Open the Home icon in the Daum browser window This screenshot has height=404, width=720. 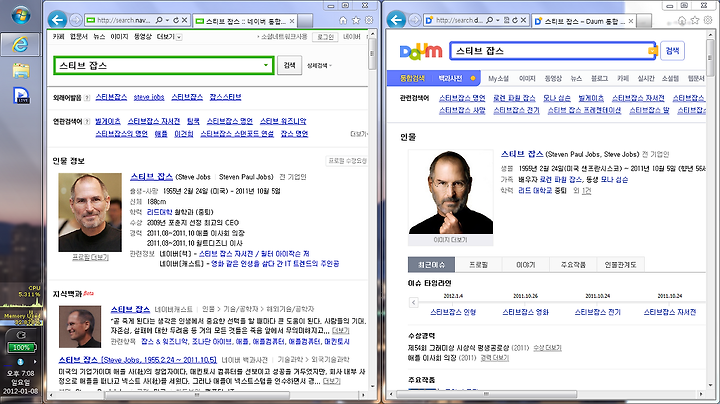coord(682,20)
